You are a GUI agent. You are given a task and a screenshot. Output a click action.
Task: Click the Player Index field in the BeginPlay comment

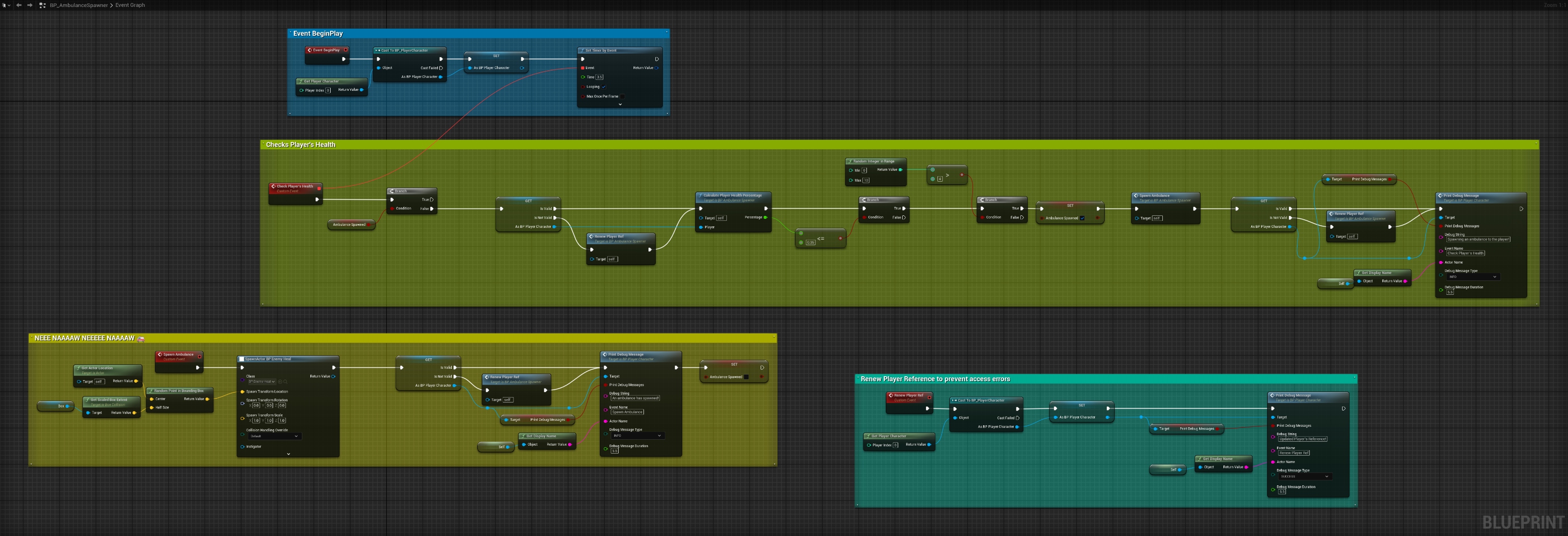328,90
